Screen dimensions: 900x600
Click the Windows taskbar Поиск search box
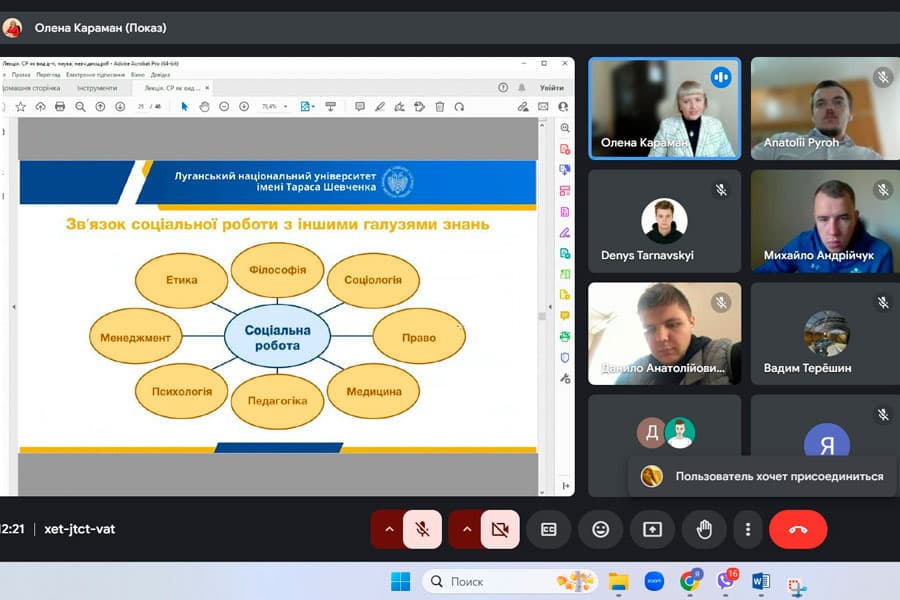pyautogui.click(x=500, y=581)
